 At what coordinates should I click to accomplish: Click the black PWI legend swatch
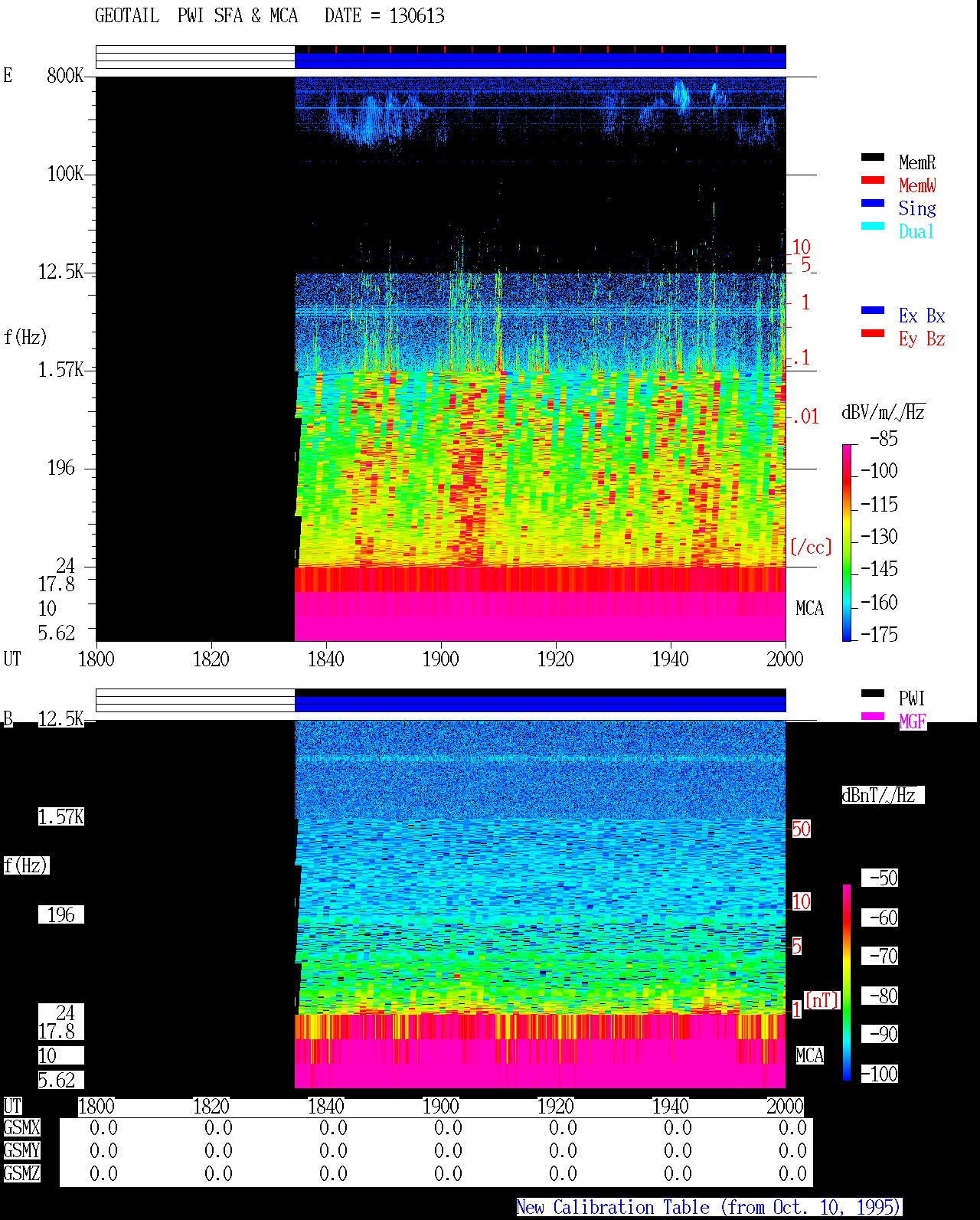click(x=873, y=693)
